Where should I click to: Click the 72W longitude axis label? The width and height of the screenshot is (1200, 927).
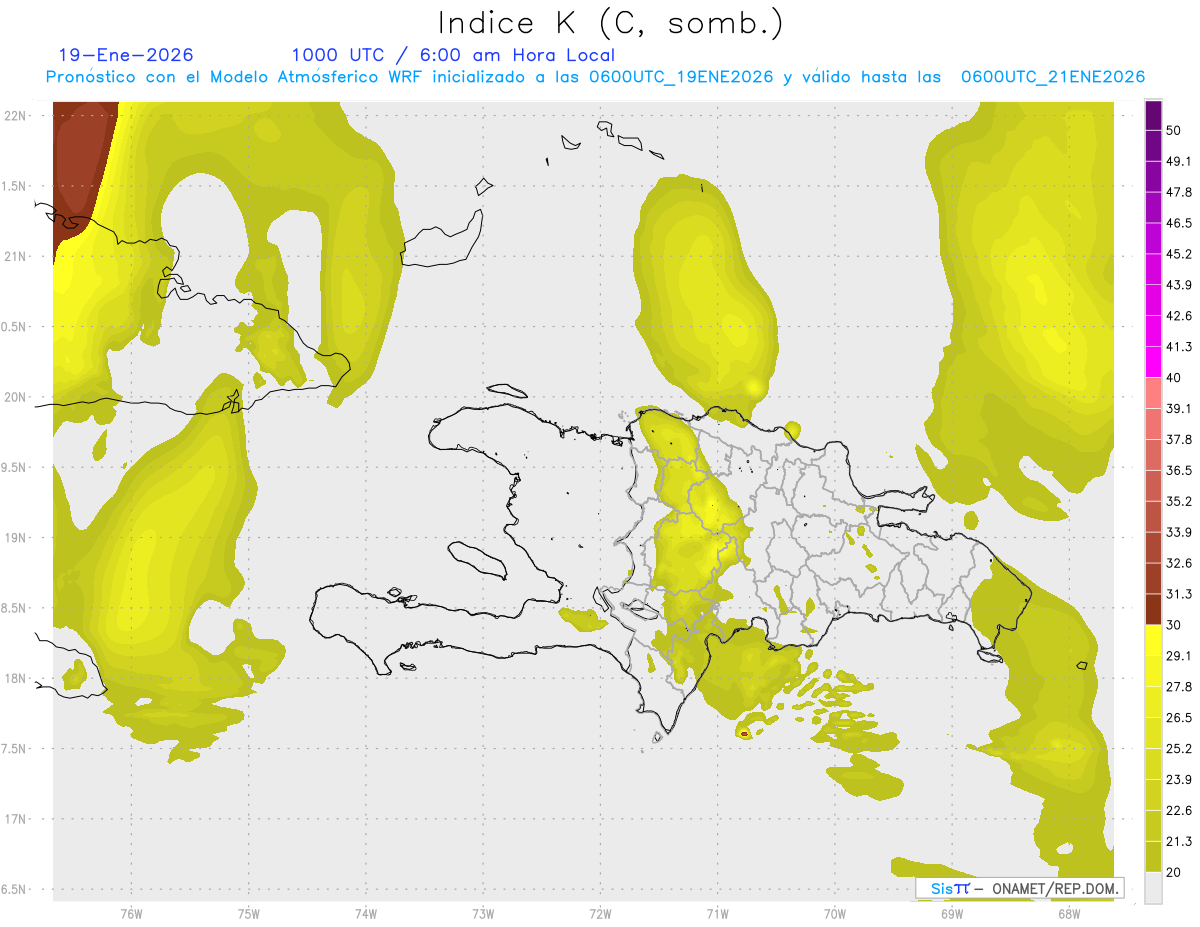[x=600, y=914]
